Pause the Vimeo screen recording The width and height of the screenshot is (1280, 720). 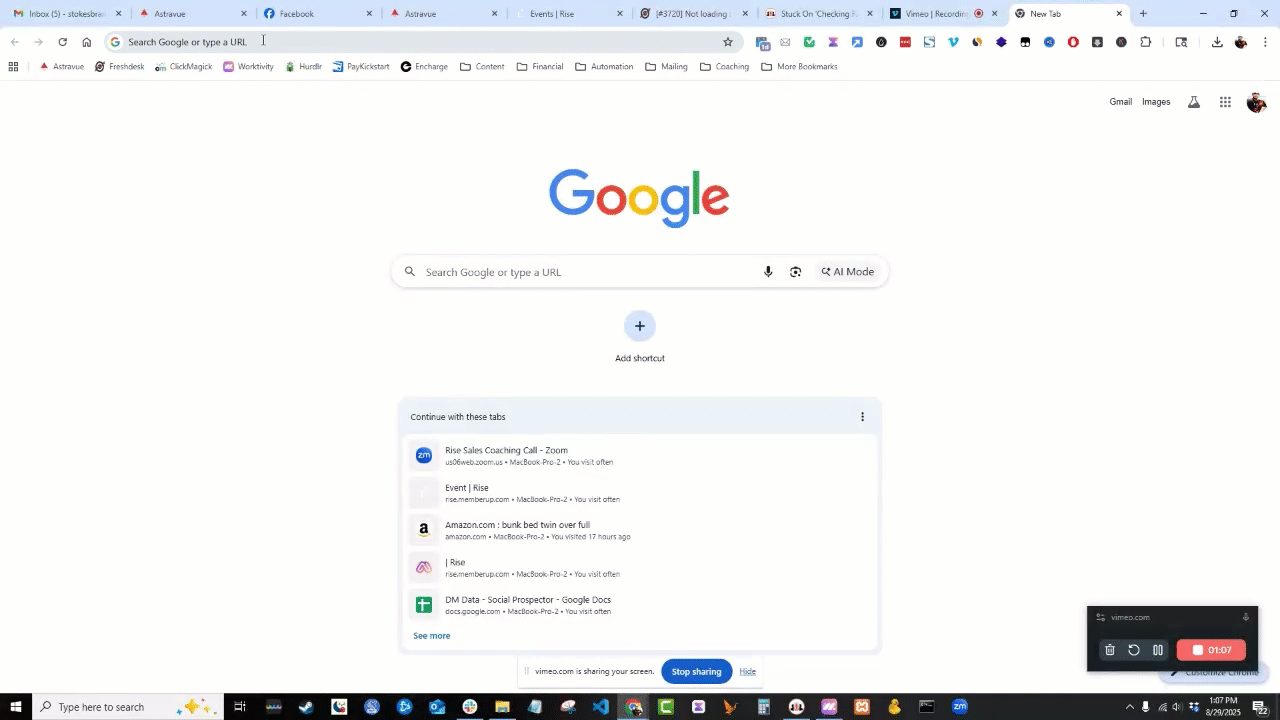[x=1158, y=650]
